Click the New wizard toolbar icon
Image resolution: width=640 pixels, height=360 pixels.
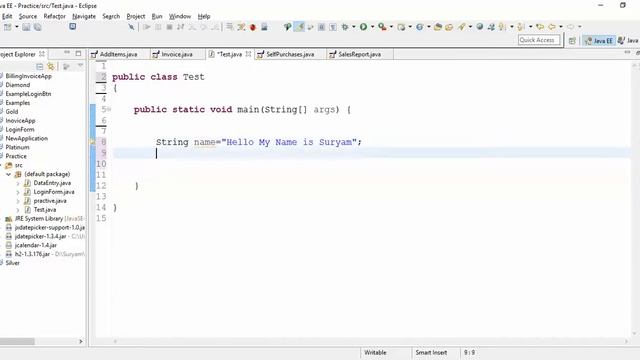(7, 27)
